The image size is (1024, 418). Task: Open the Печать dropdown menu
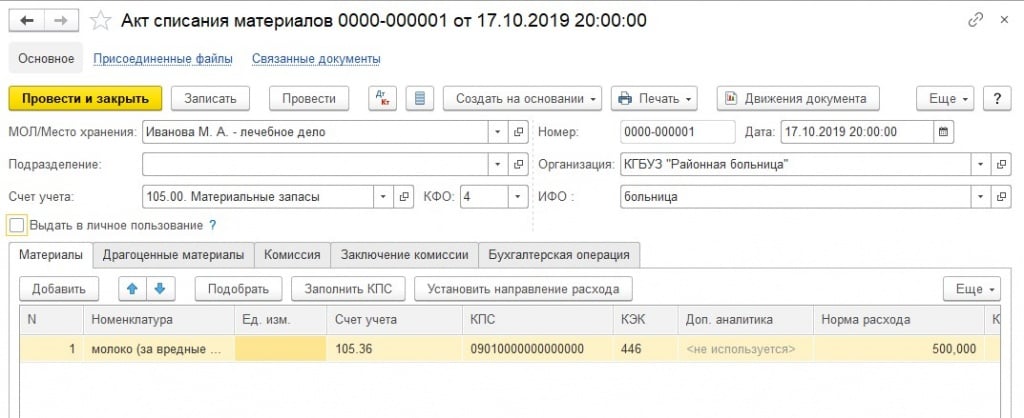[x=653, y=98]
